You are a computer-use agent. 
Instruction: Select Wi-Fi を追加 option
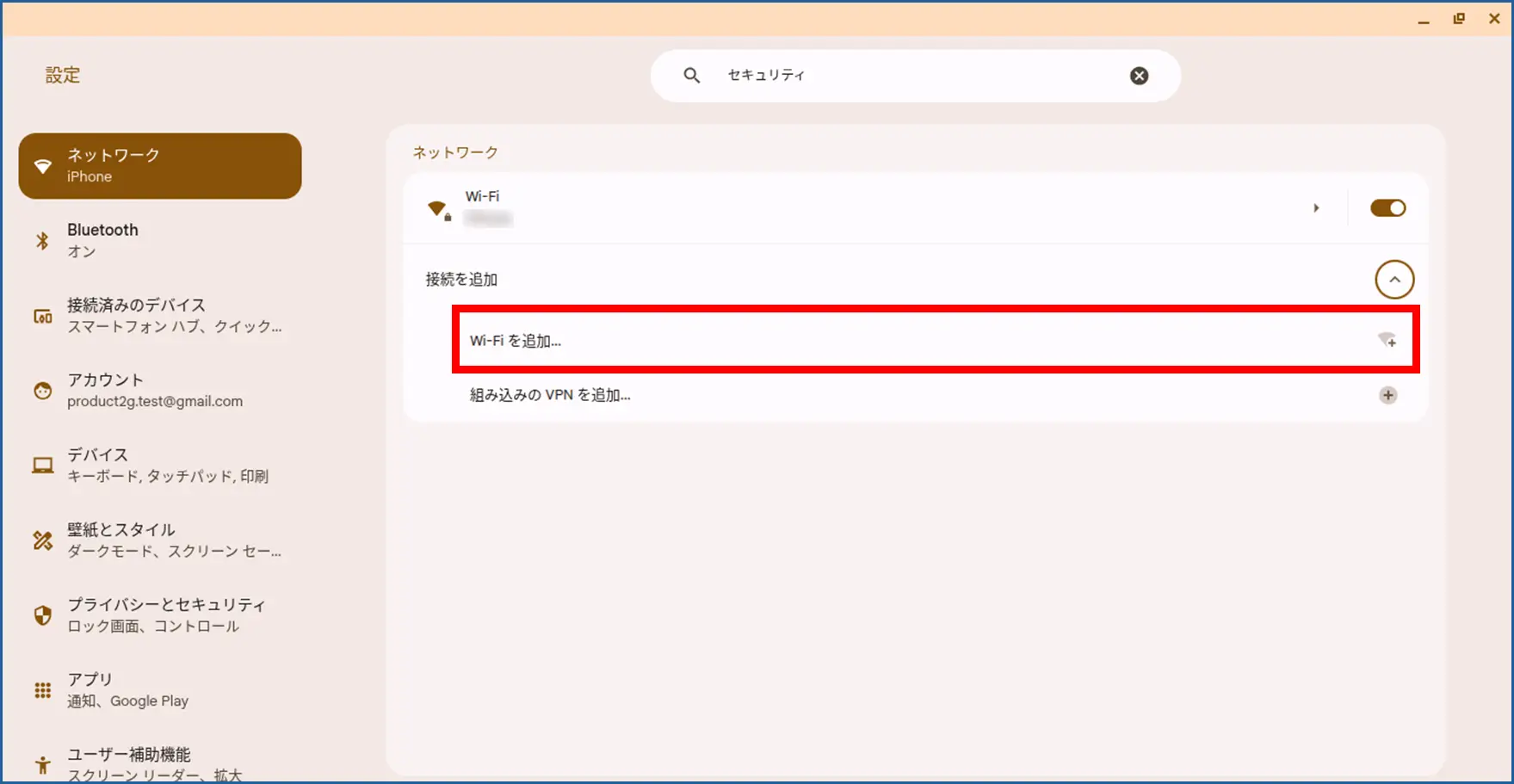click(x=516, y=341)
